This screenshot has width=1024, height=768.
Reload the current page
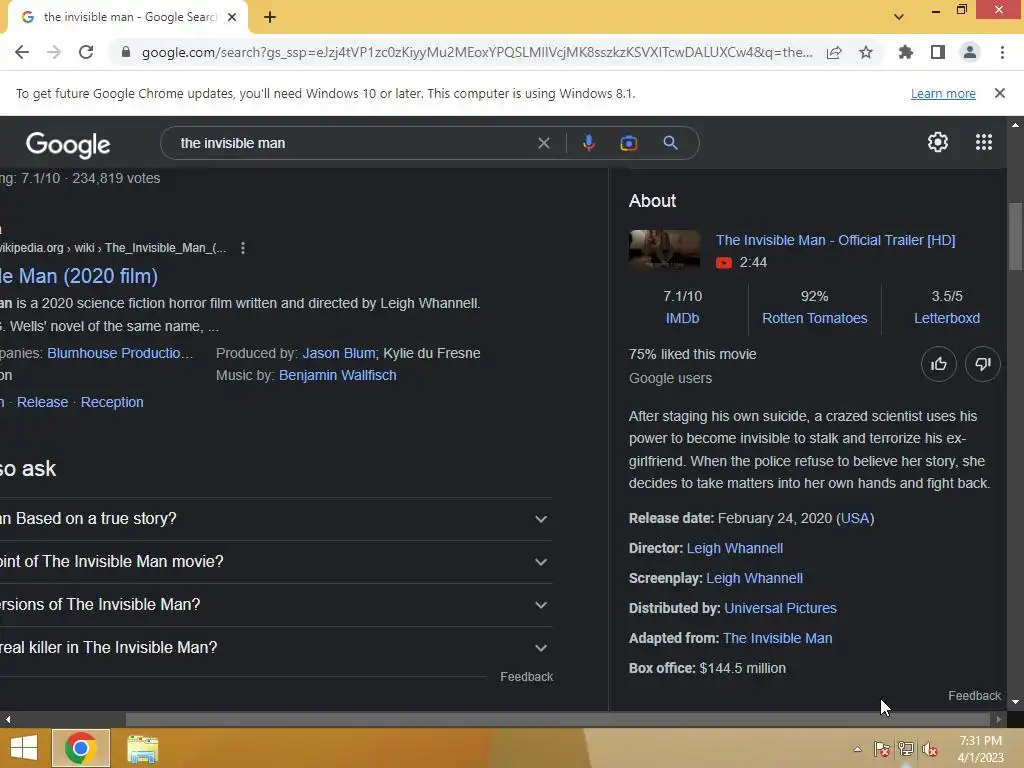(86, 52)
